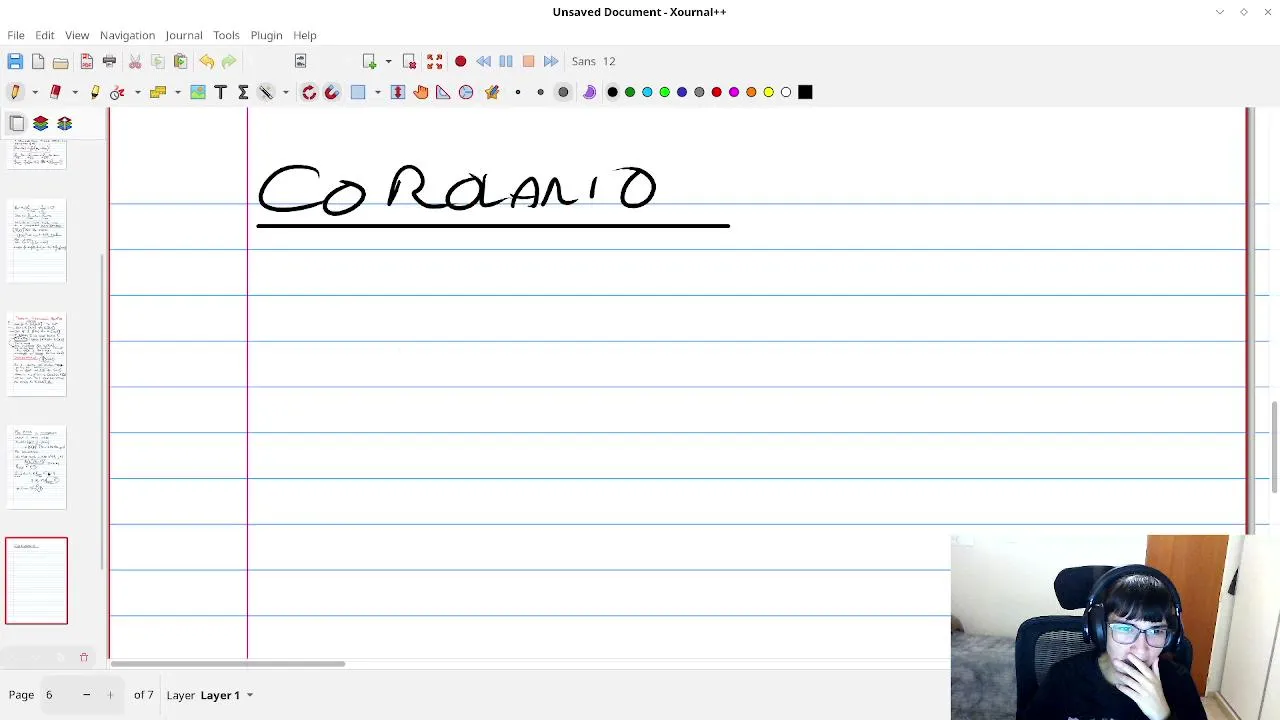
Task: Open the Help menu
Action: coord(305,35)
